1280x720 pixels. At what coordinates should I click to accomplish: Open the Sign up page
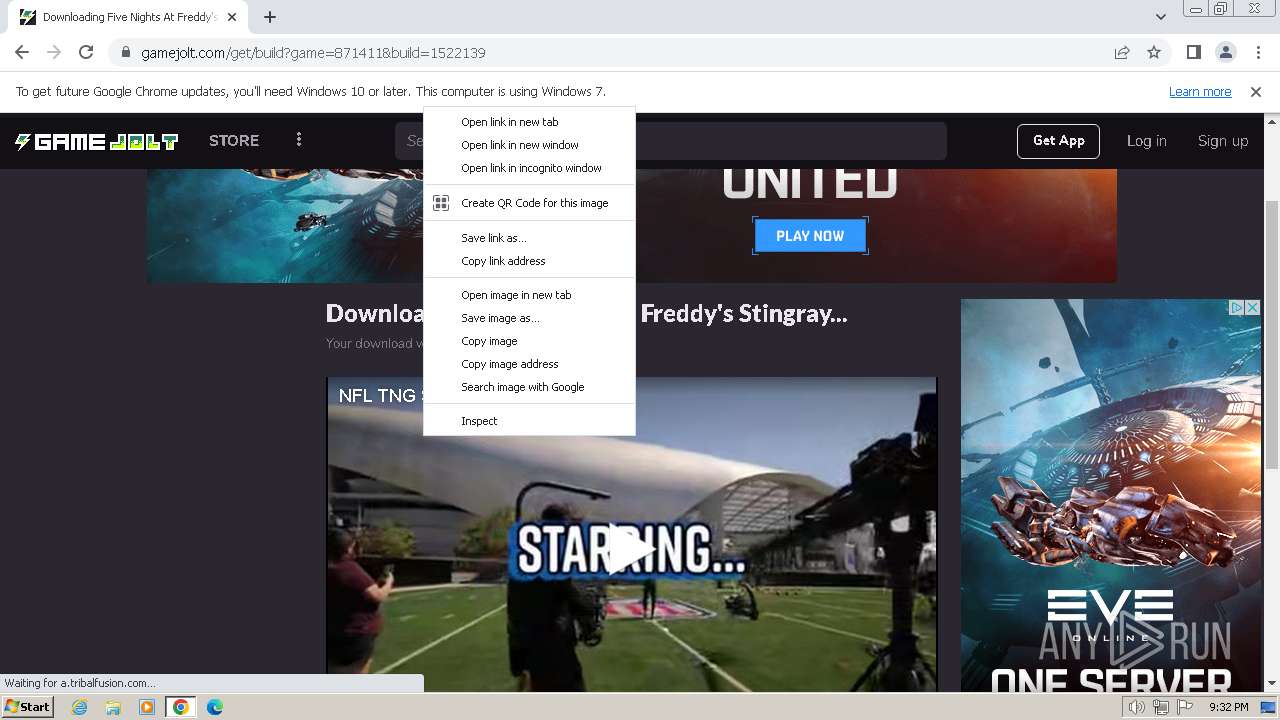pos(1223,141)
